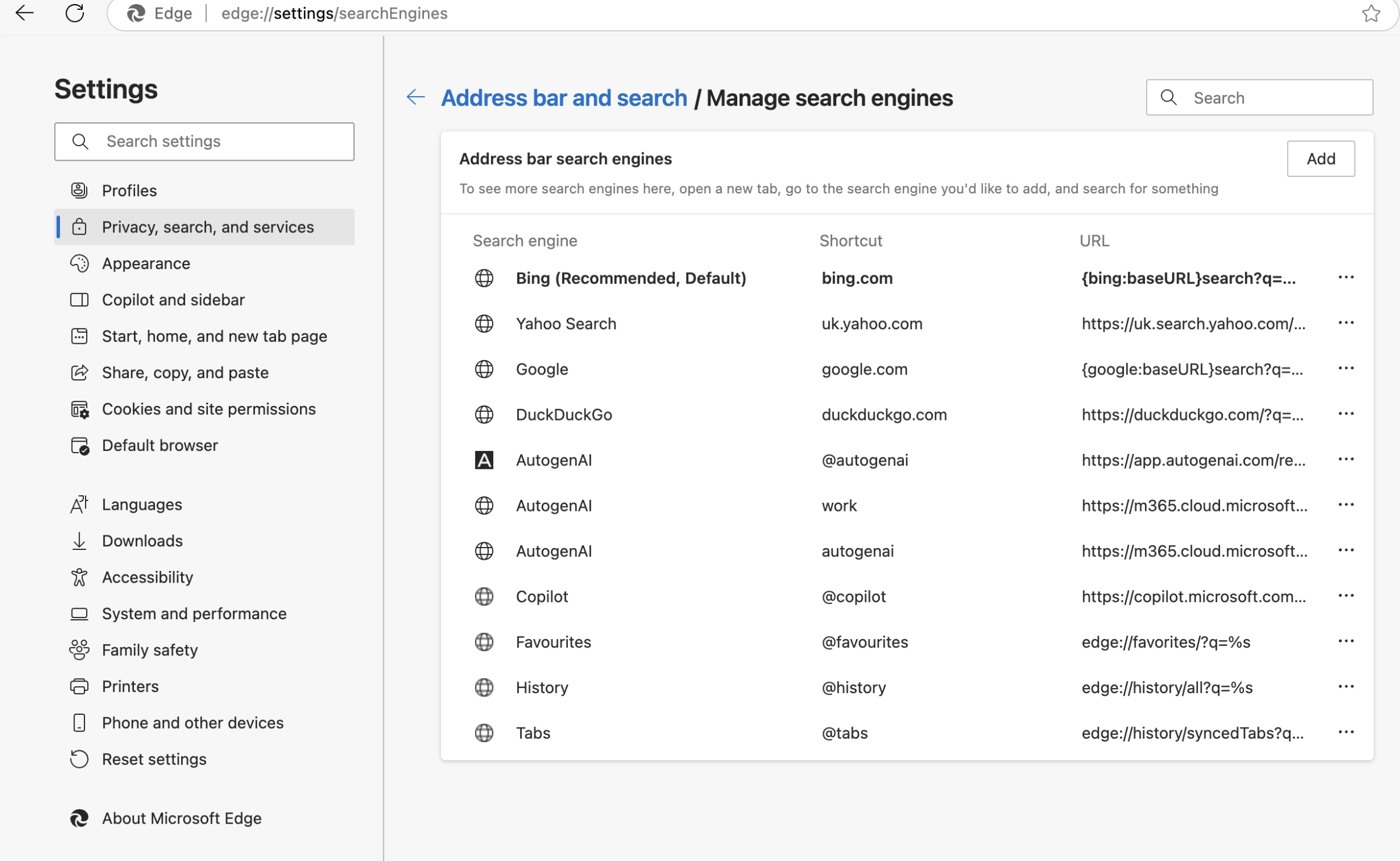Open About Microsoft Edge
Image resolution: width=1400 pixels, height=861 pixels.
tap(204, 818)
